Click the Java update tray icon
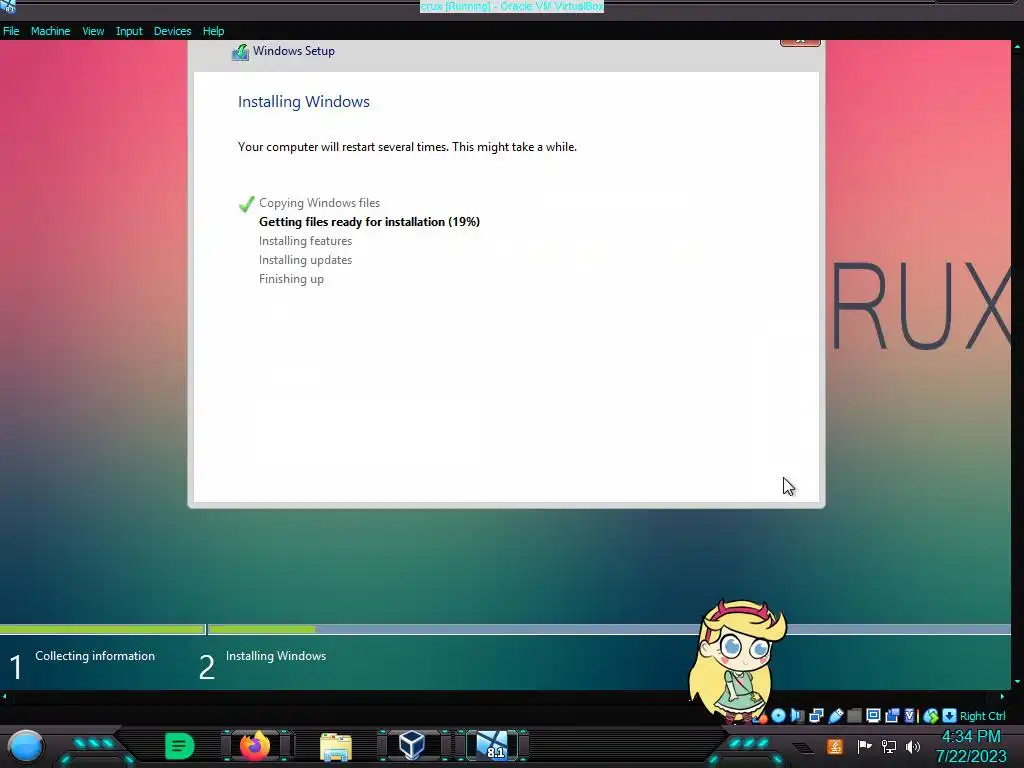This screenshot has width=1024, height=768. coord(835,746)
